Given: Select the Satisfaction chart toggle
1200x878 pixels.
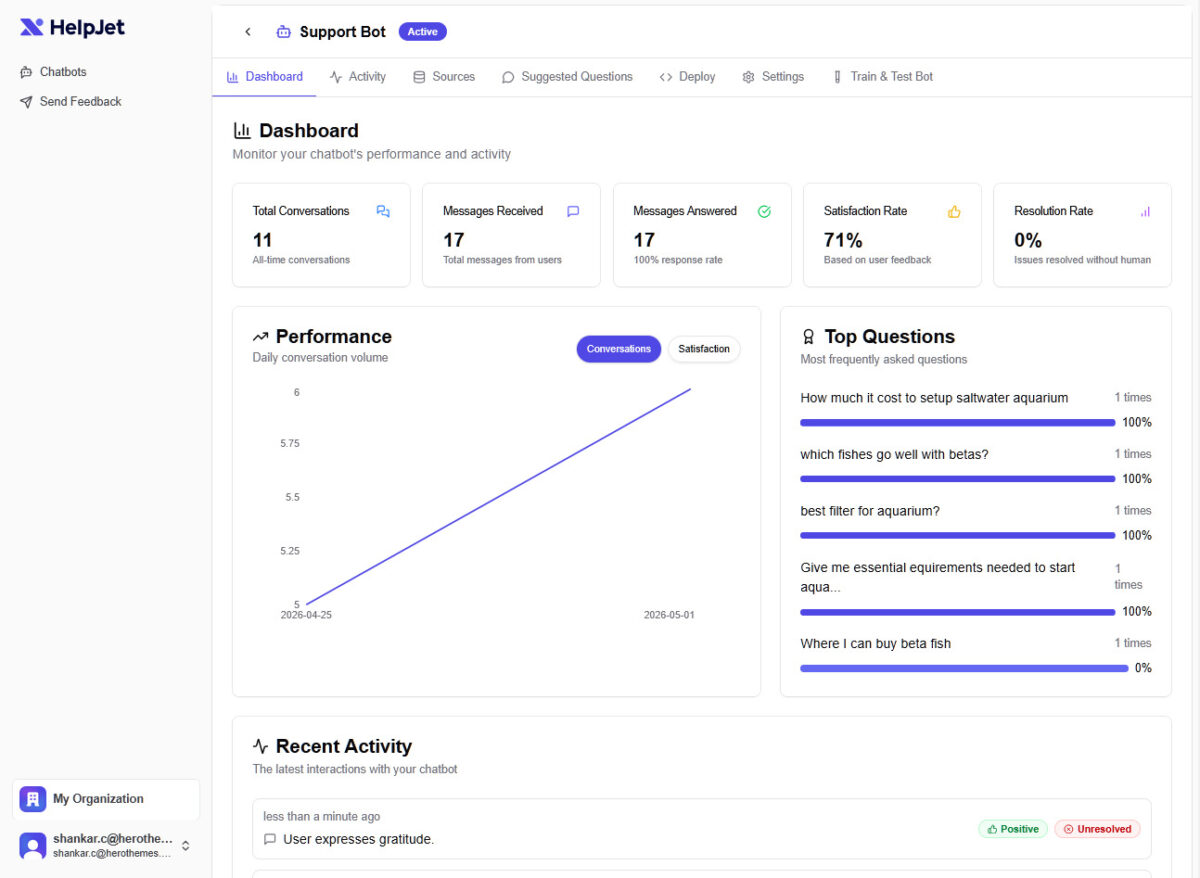Looking at the screenshot, I should coord(704,349).
